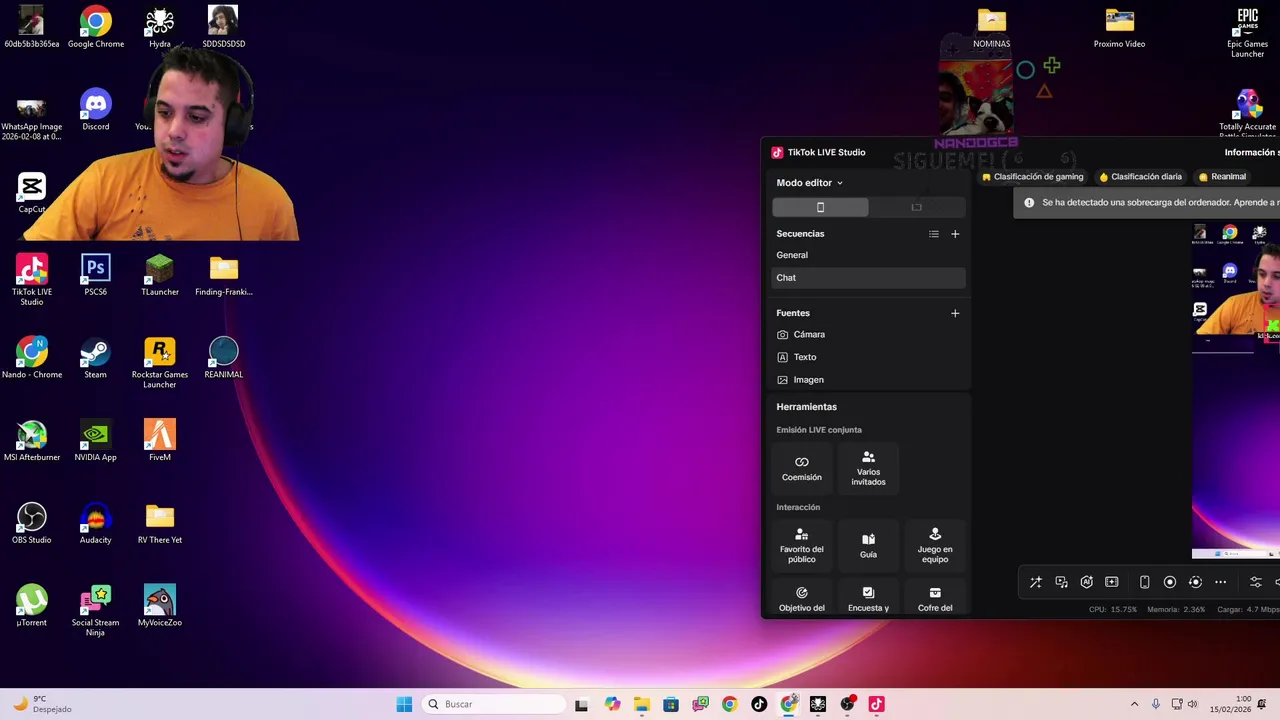Screen dimensions: 1280x720
Task: Open the Guía interaction tool
Action: pos(868,546)
